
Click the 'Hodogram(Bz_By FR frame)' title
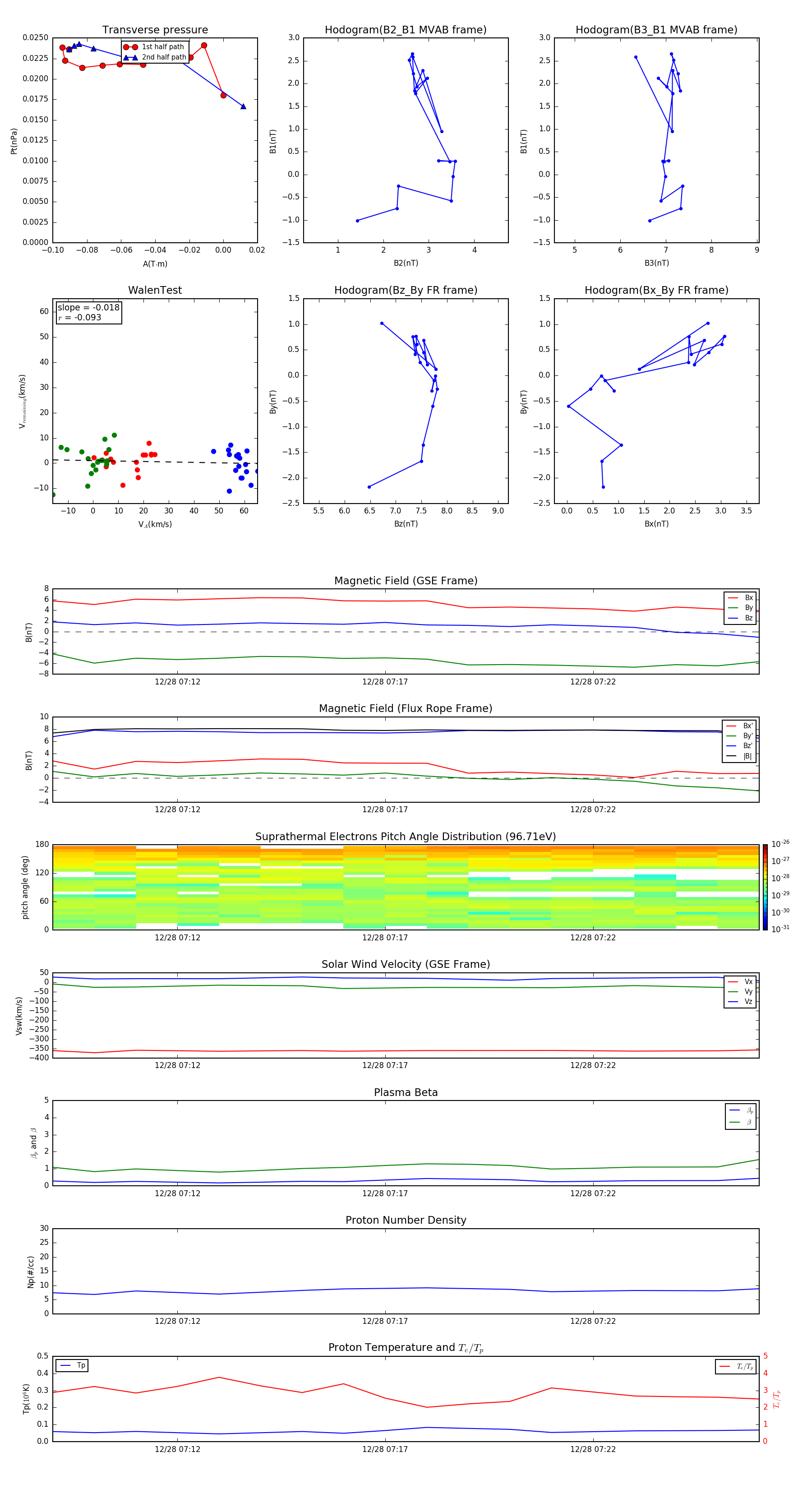tap(406, 290)
